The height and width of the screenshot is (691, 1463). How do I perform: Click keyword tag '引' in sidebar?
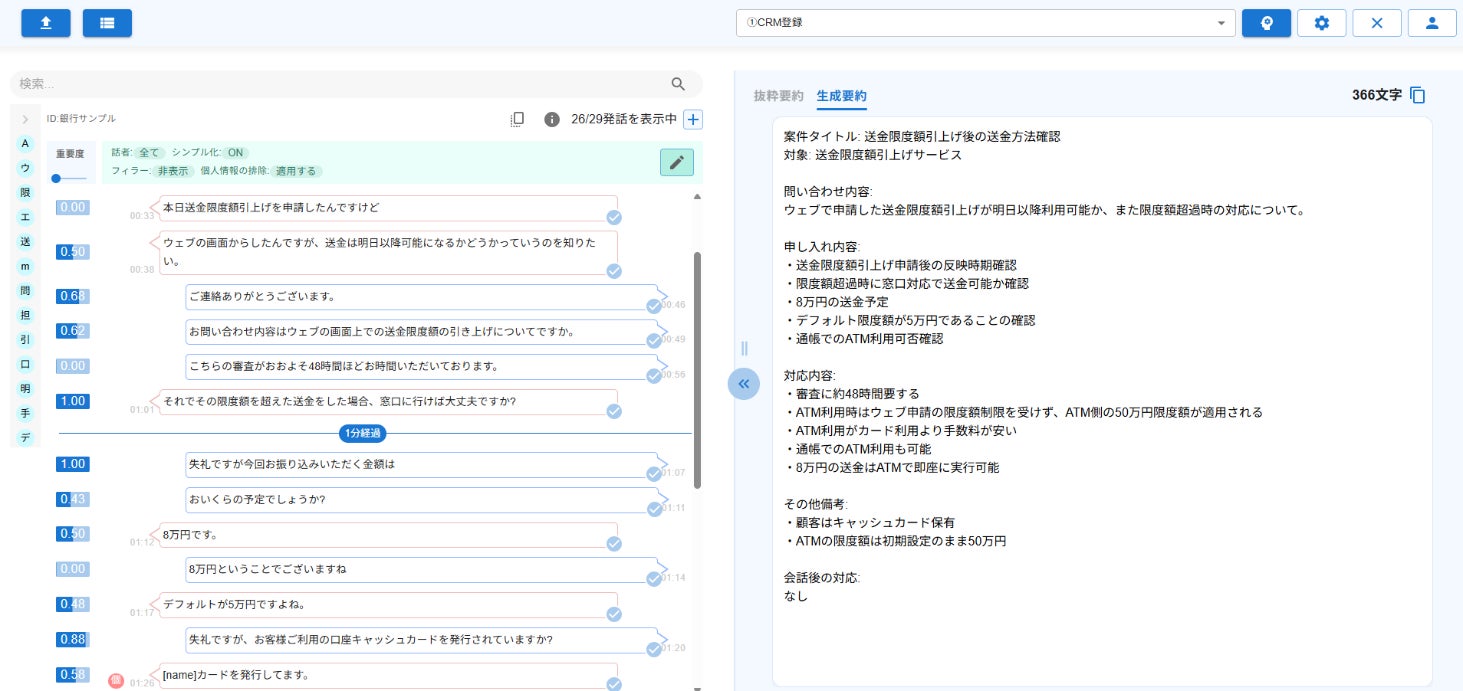pyautogui.click(x=25, y=339)
